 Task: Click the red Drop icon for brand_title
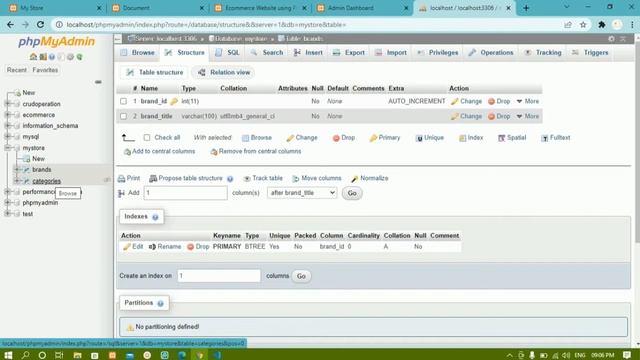[x=491, y=116]
